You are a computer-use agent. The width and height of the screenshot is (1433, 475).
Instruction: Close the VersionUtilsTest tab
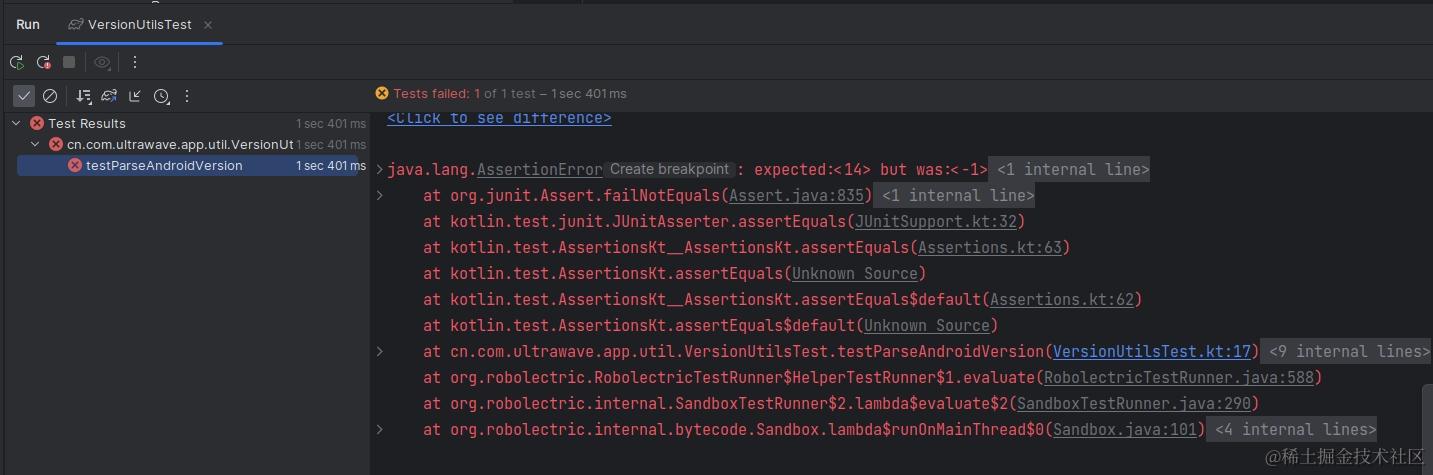click(208, 24)
